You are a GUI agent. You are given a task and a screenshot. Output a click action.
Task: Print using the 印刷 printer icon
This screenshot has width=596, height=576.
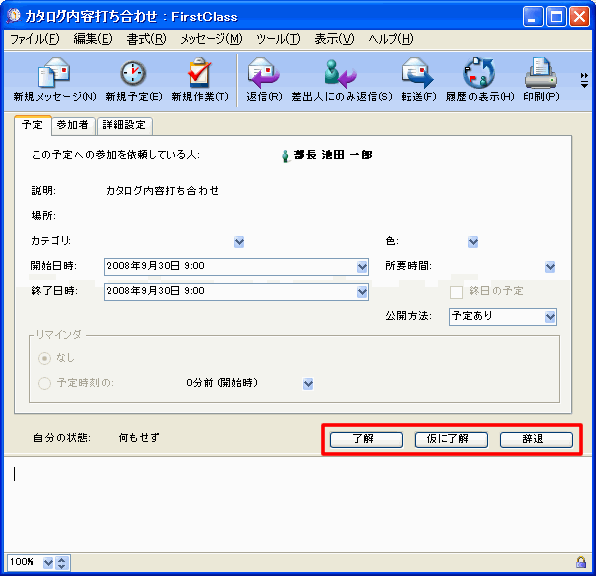[541, 72]
